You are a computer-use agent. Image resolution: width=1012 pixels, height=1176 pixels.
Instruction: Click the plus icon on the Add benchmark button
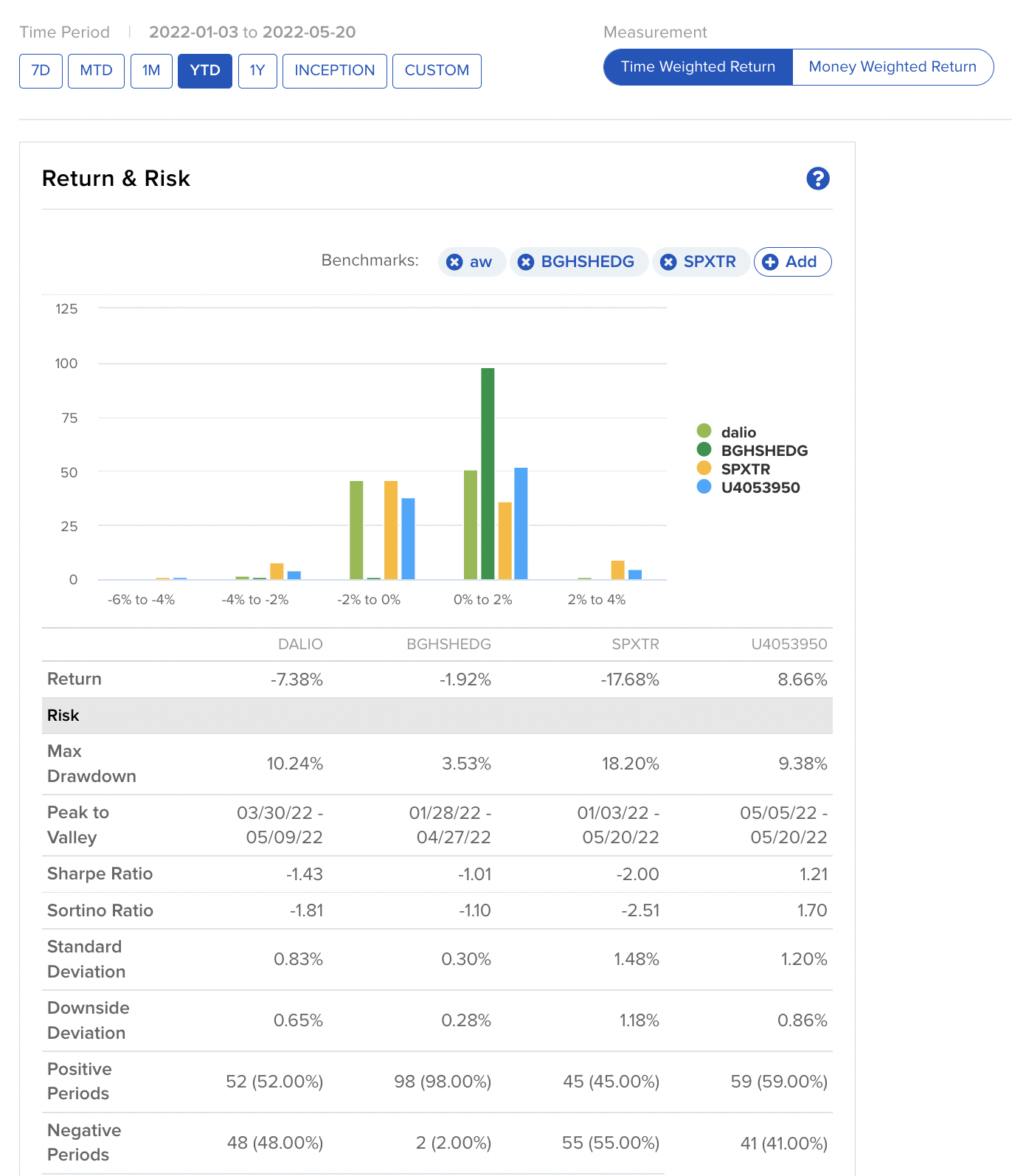point(770,262)
